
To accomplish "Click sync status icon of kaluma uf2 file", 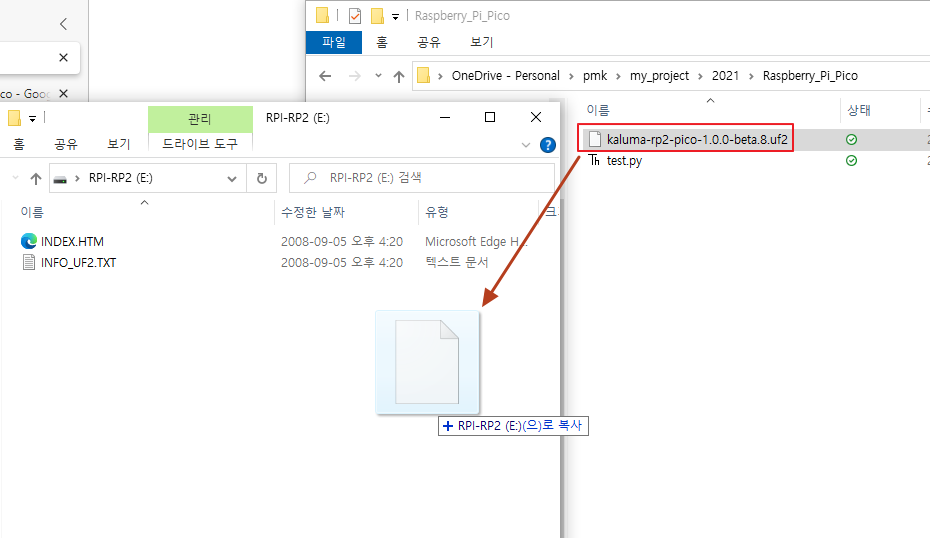I will pyautogui.click(x=851, y=139).
